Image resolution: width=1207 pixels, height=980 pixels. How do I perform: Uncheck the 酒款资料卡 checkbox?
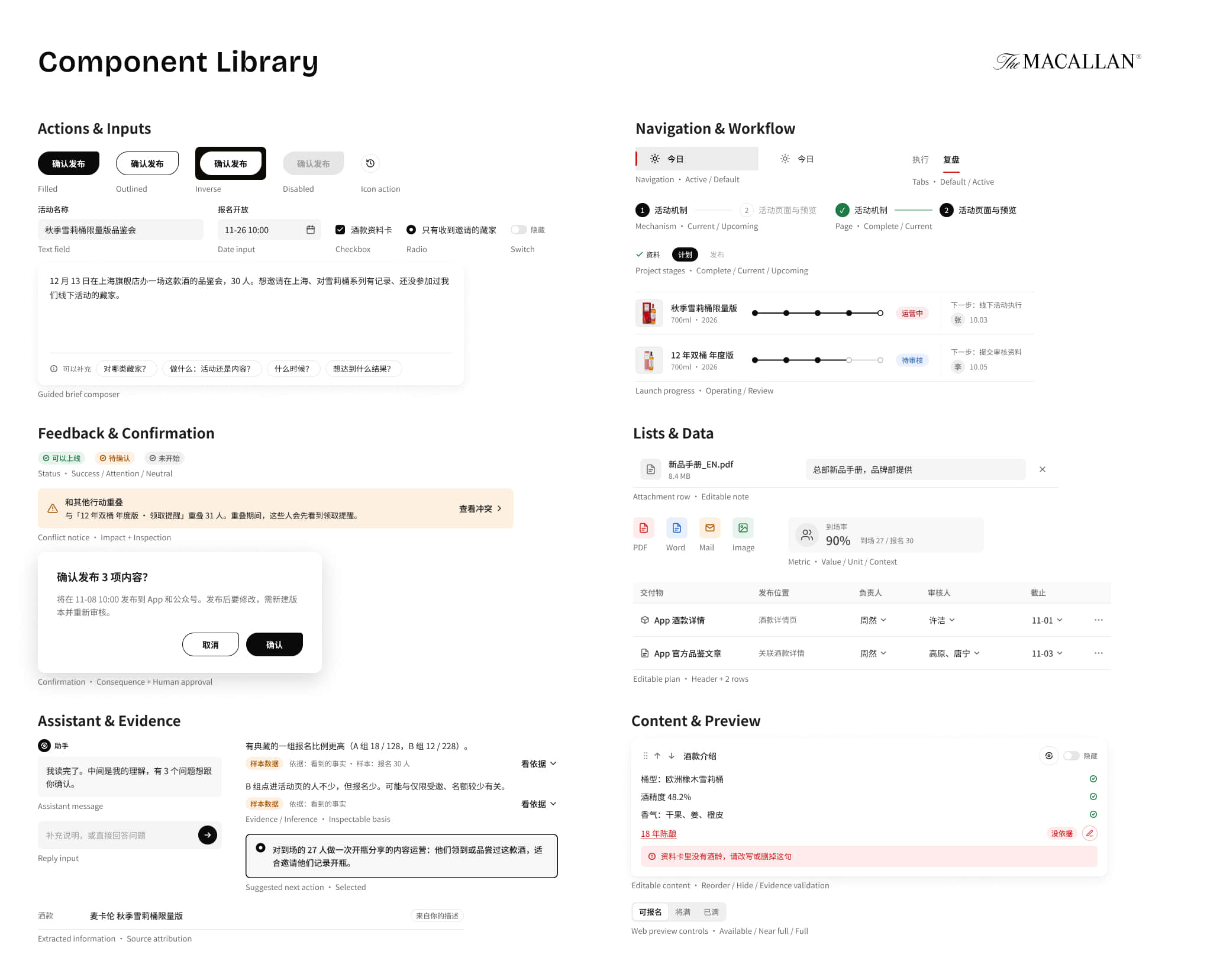pyautogui.click(x=340, y=230)
